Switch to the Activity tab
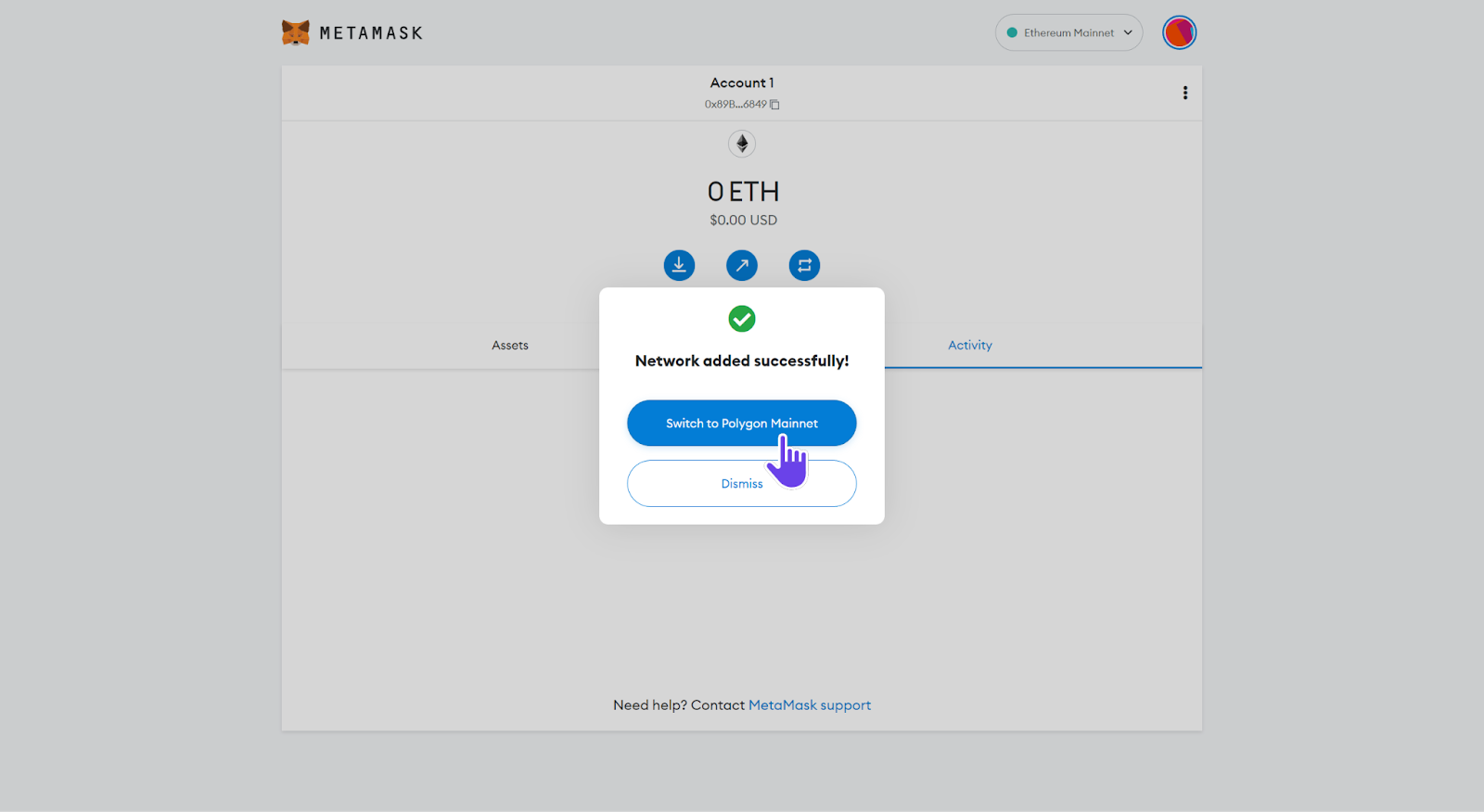The width and height of the screenshot is (1484, 812). point(970,345)
